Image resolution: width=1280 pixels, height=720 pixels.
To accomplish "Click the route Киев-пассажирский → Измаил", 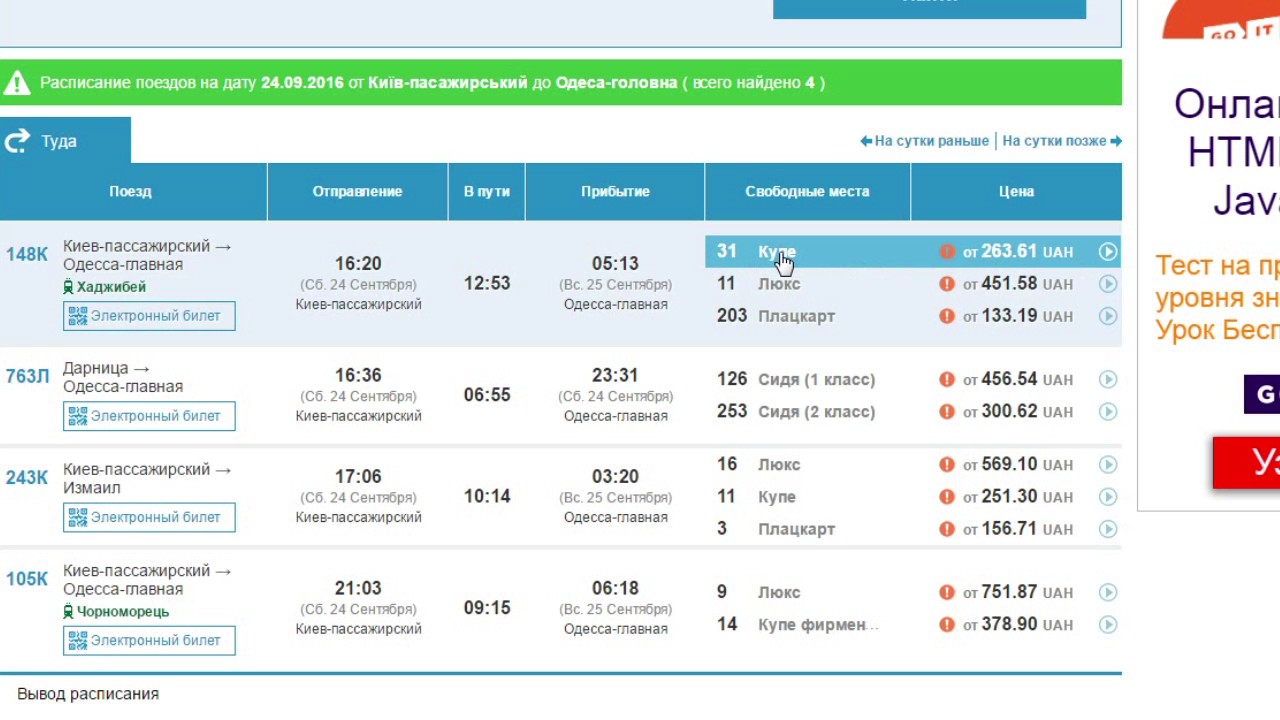I will click(x=147, y=479).
